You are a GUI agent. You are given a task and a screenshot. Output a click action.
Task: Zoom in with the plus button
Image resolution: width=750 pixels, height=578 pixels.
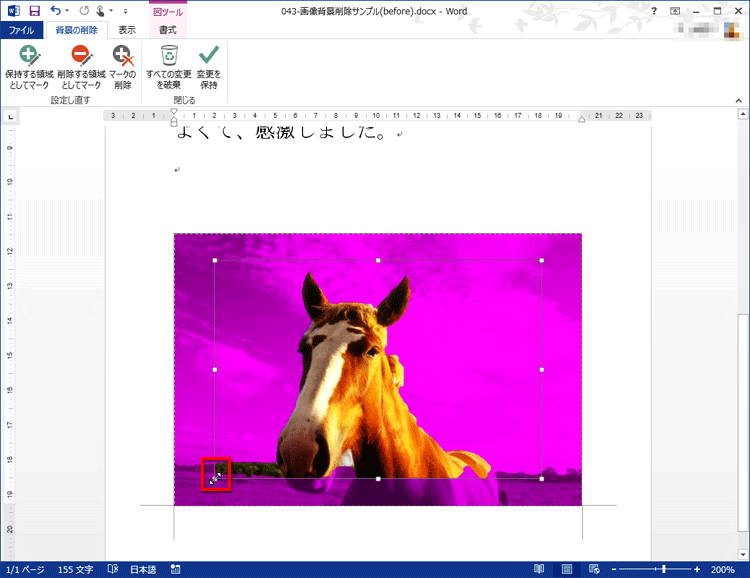(x=697, y=569)
